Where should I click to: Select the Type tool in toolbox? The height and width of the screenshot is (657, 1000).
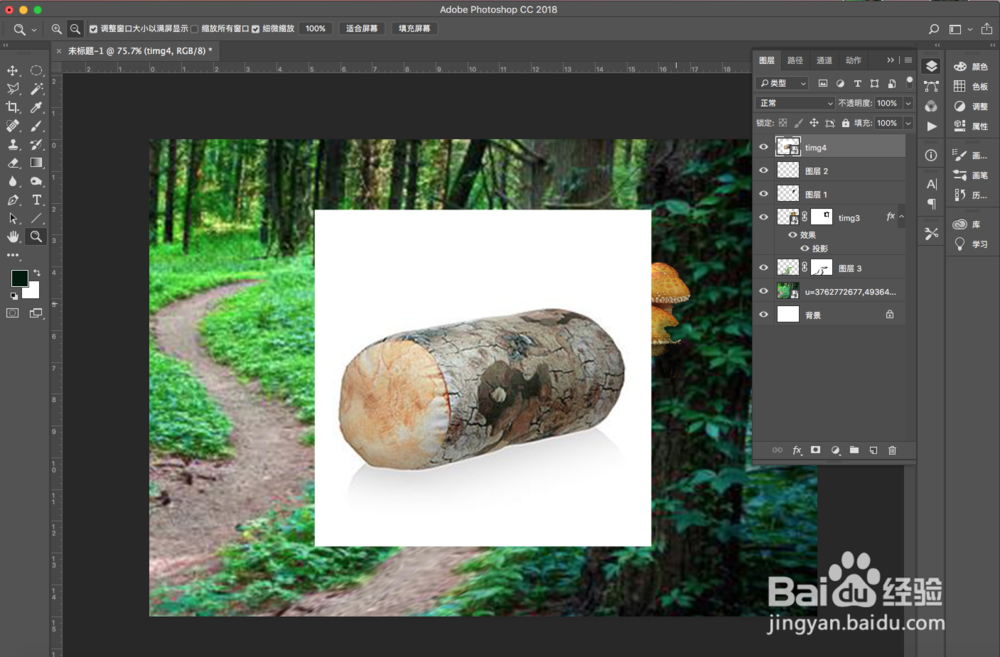[36, 200]
